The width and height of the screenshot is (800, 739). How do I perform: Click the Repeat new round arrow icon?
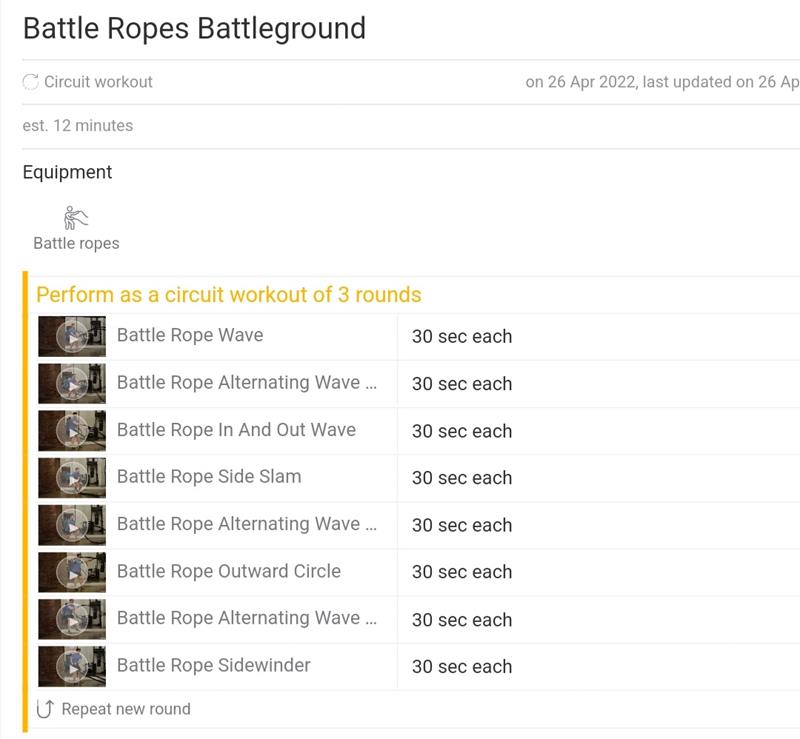coord(45,708)
